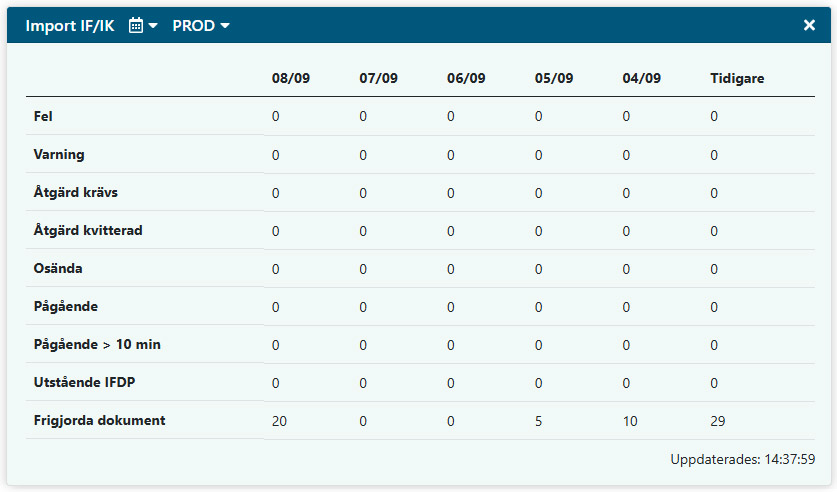Click the Pågående > 10 min row
Screen dimensions: 837x492
pyautogui.click(x=97, y=345)
